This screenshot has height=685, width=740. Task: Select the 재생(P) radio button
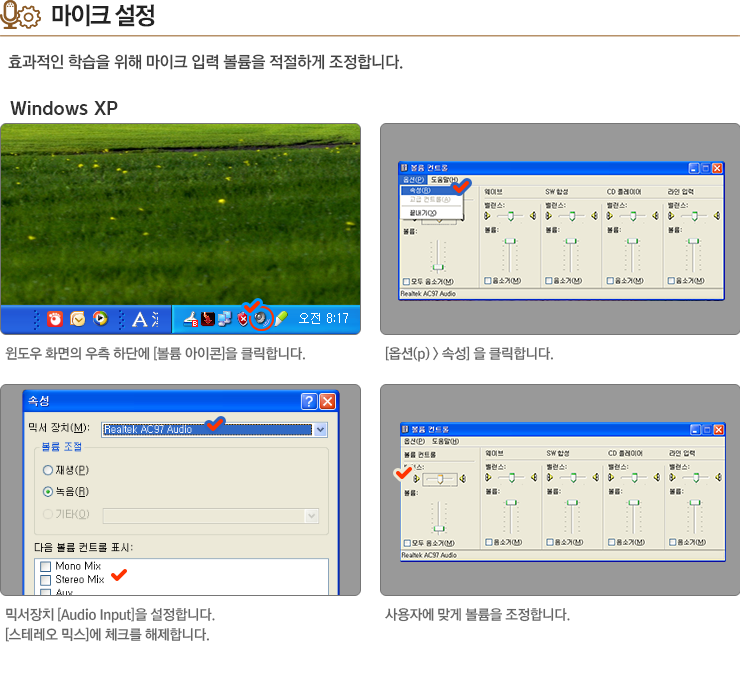click(x=47, y=469)
